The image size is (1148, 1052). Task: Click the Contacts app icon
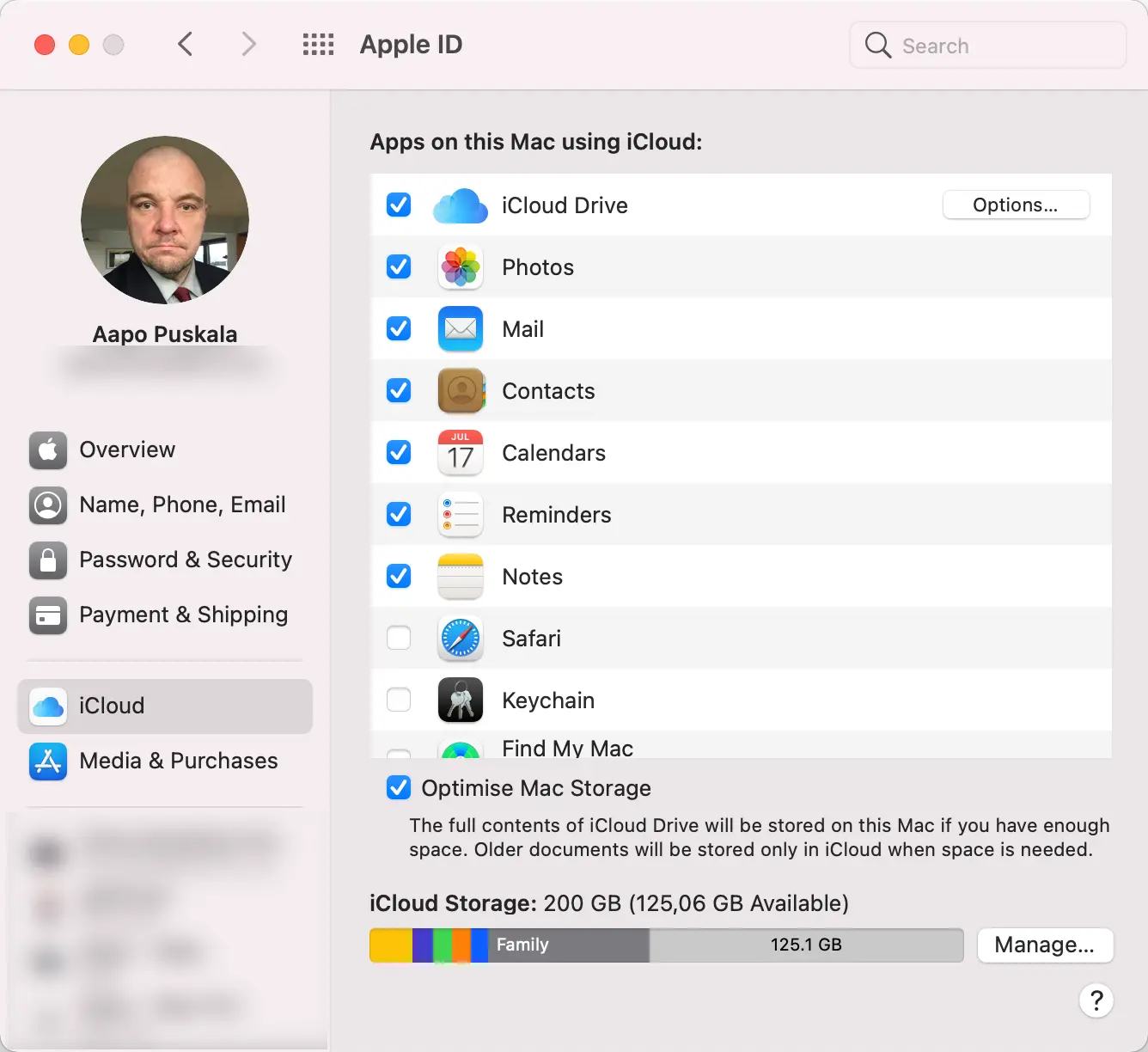[x=461, y=391]
